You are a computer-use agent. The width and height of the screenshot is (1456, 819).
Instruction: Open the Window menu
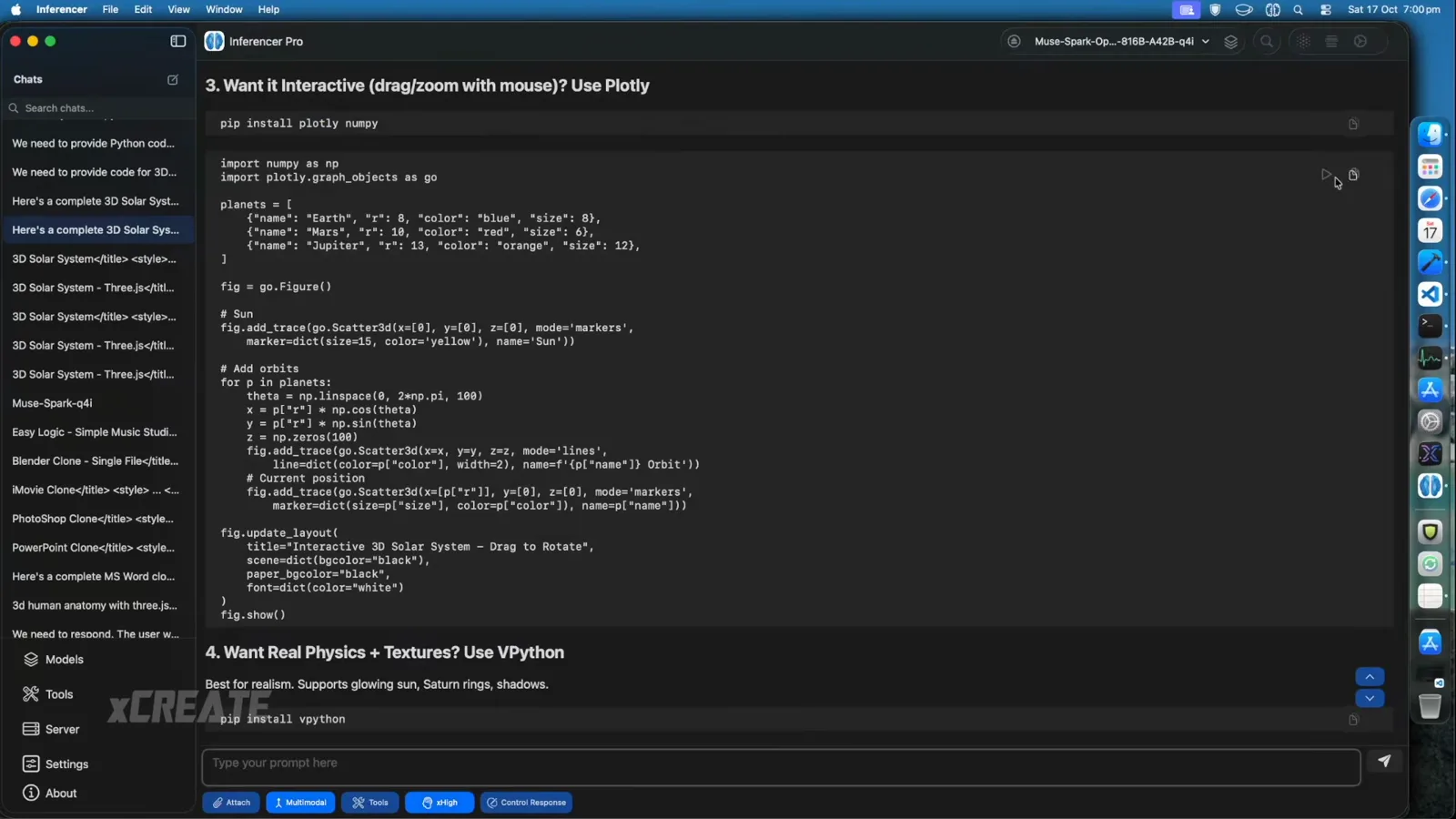224,10
